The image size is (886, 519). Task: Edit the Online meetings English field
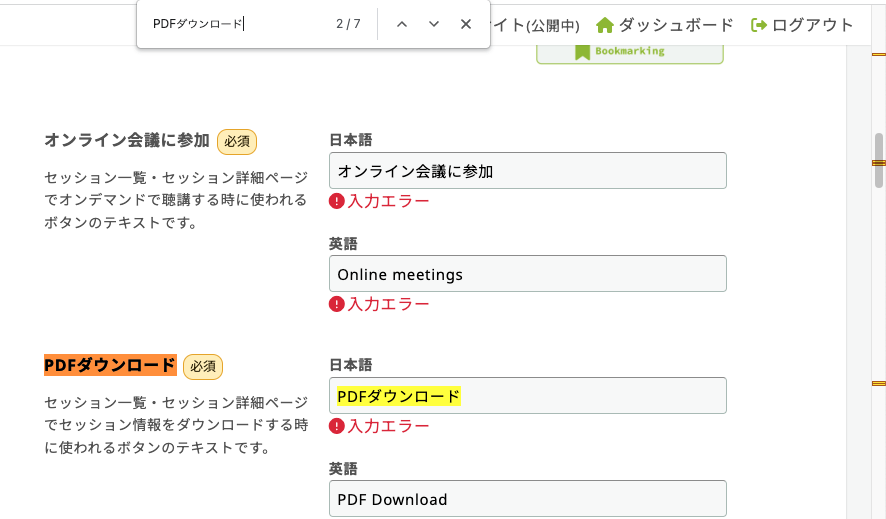coord(528,274)
